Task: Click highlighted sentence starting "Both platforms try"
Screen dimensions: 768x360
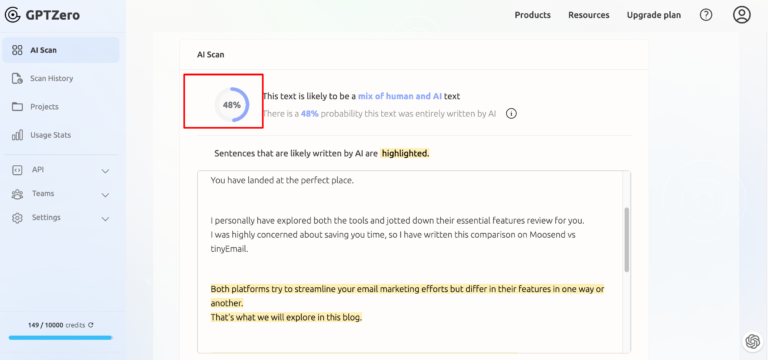Action: [x=408, y=296]
